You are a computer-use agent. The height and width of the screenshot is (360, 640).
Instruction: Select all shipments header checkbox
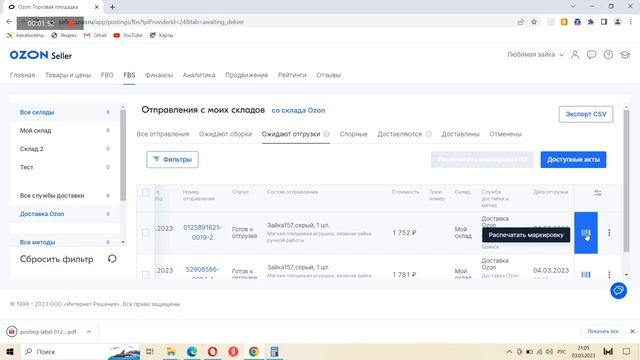coord(146,192)
